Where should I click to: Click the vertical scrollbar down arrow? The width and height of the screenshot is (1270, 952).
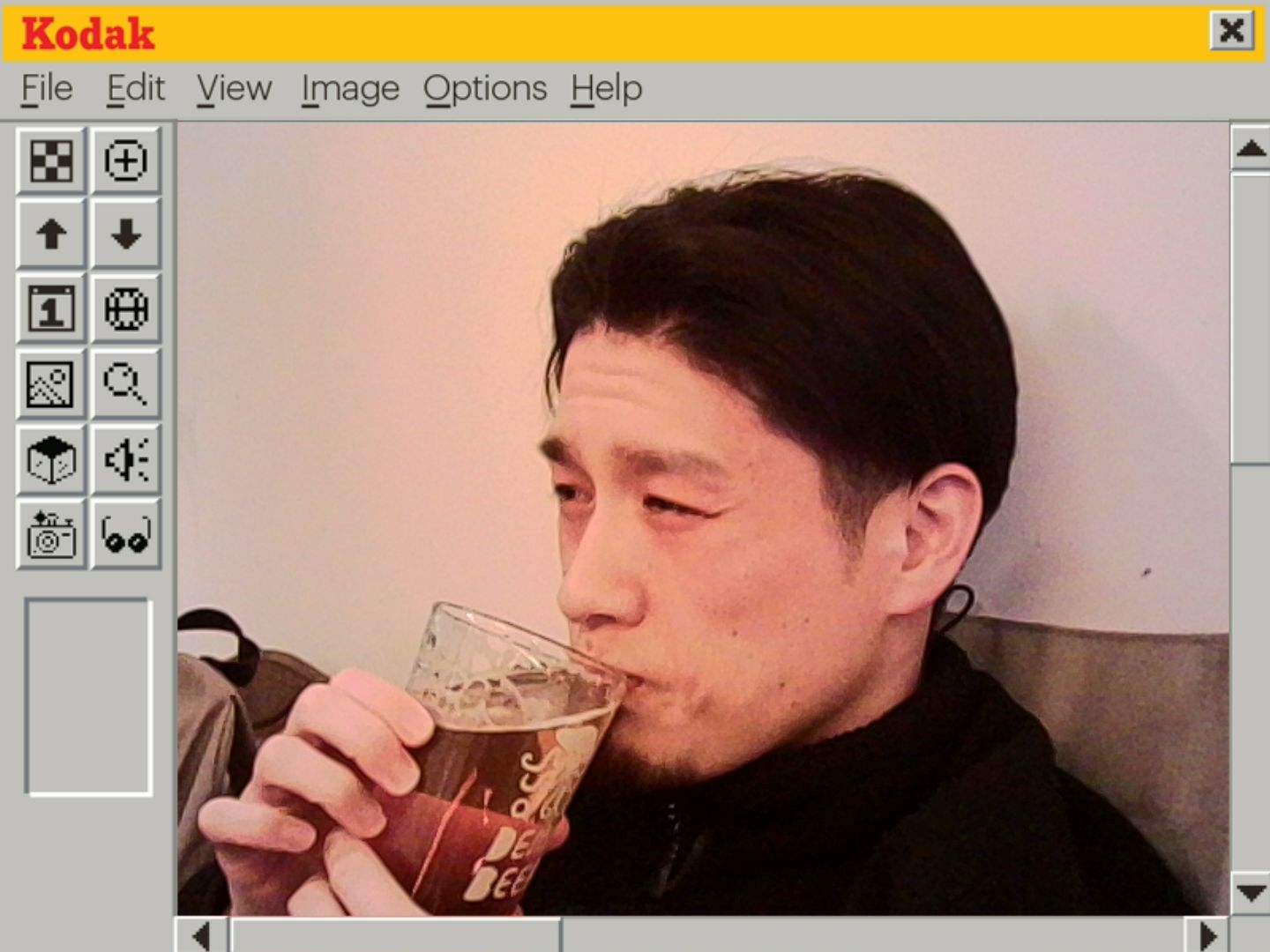tap(1250, 892)
